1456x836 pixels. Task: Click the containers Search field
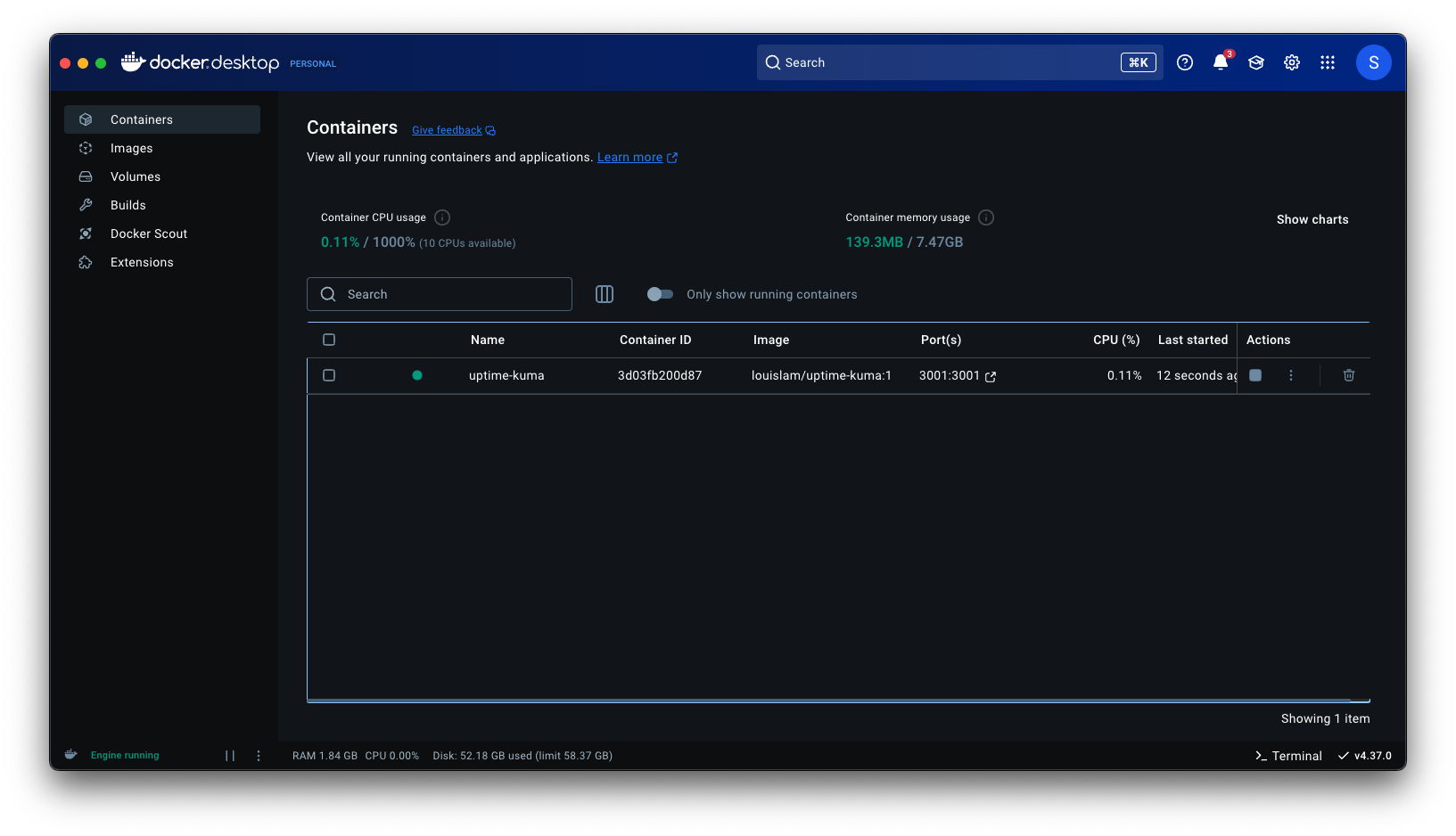[440, 294]
